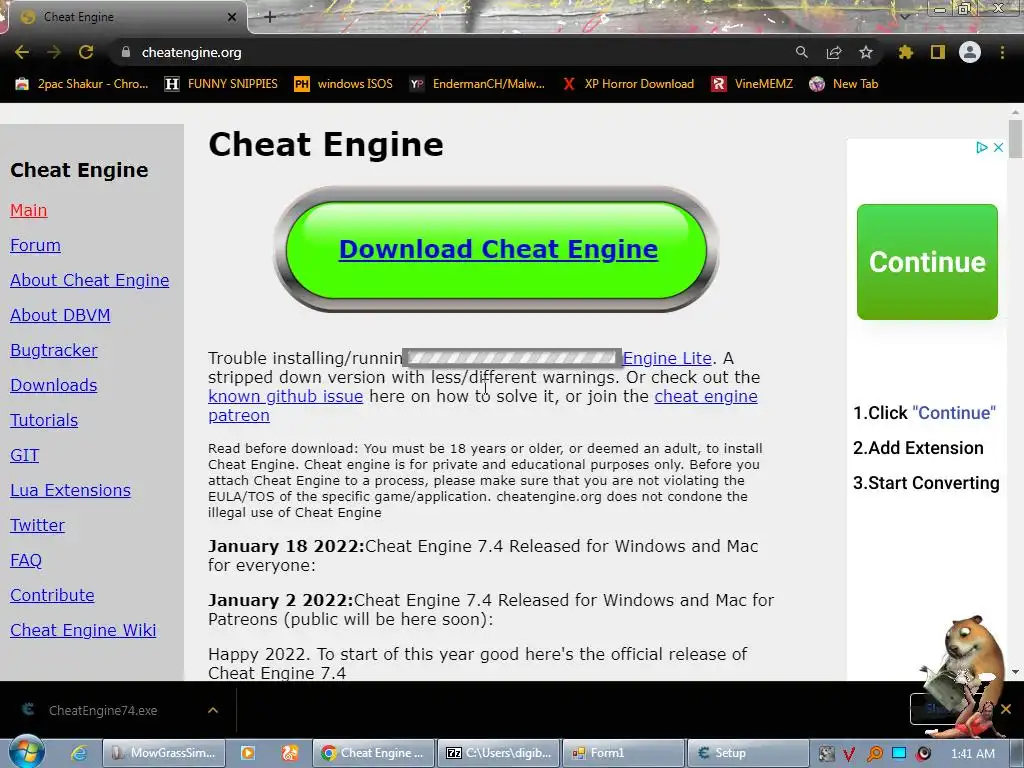This screenshot has height=768, width=1024.
Task: Open the Contribute sidebar link
Action: coord(52,595)
